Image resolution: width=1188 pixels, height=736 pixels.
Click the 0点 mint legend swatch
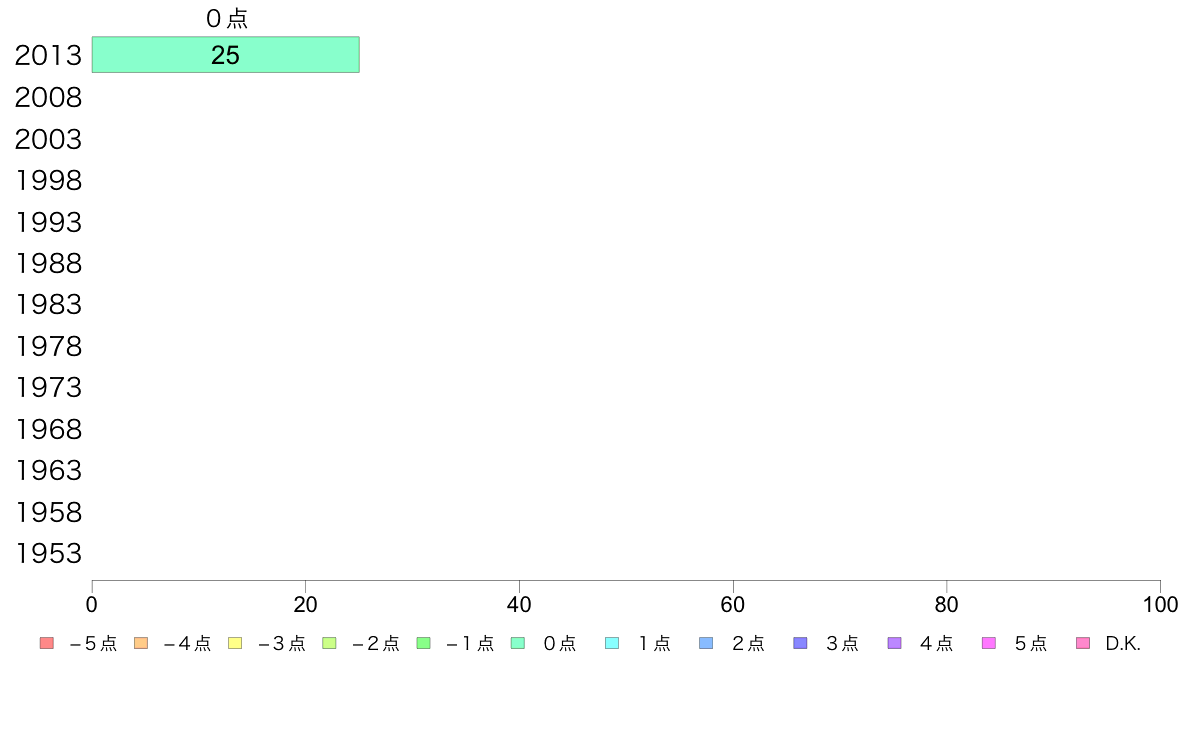517,644
